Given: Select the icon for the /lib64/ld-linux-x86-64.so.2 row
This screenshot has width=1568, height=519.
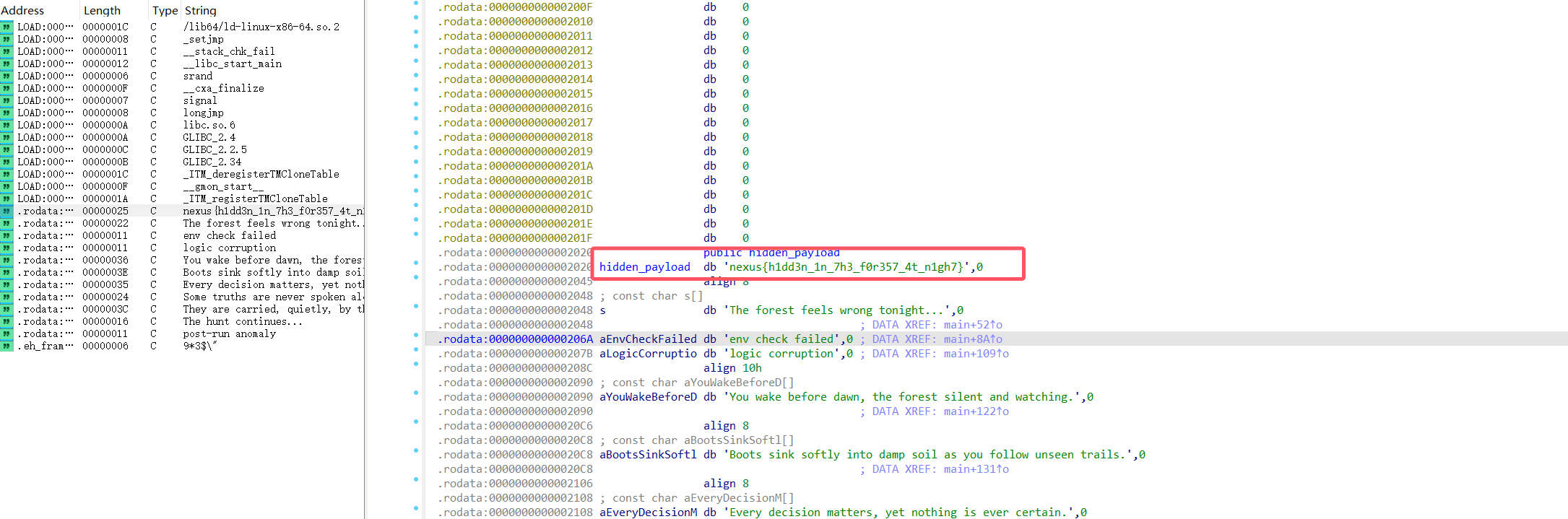Looking at the screenshot, I should pyautogui.click(x=7, y=27).
